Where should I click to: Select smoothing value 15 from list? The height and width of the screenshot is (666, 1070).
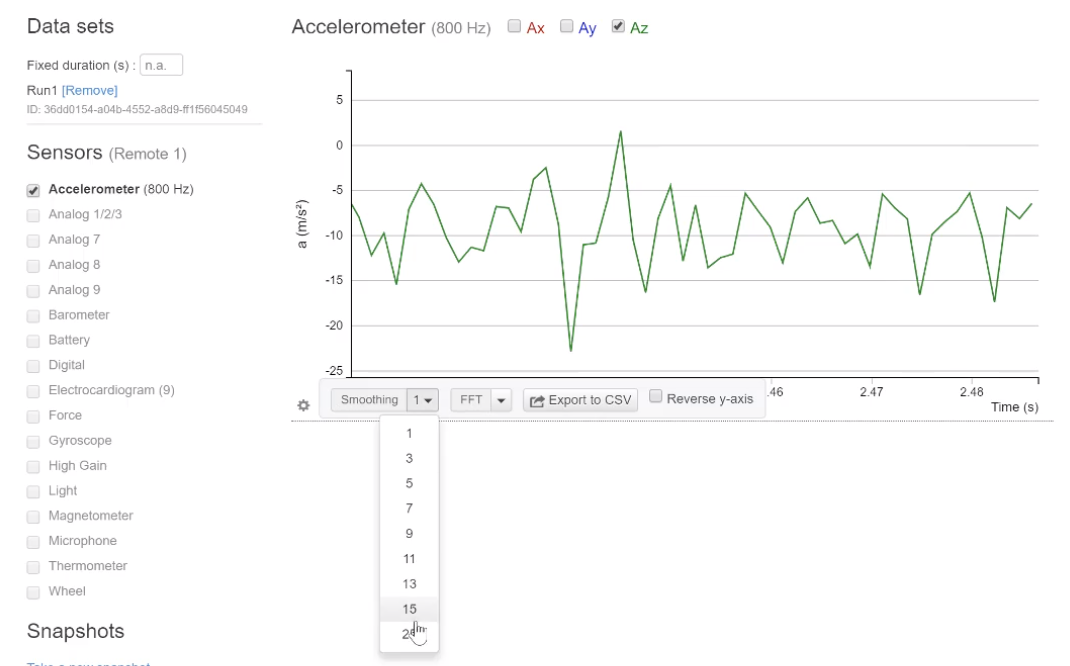pyautogui.click(x=409, y=609)
